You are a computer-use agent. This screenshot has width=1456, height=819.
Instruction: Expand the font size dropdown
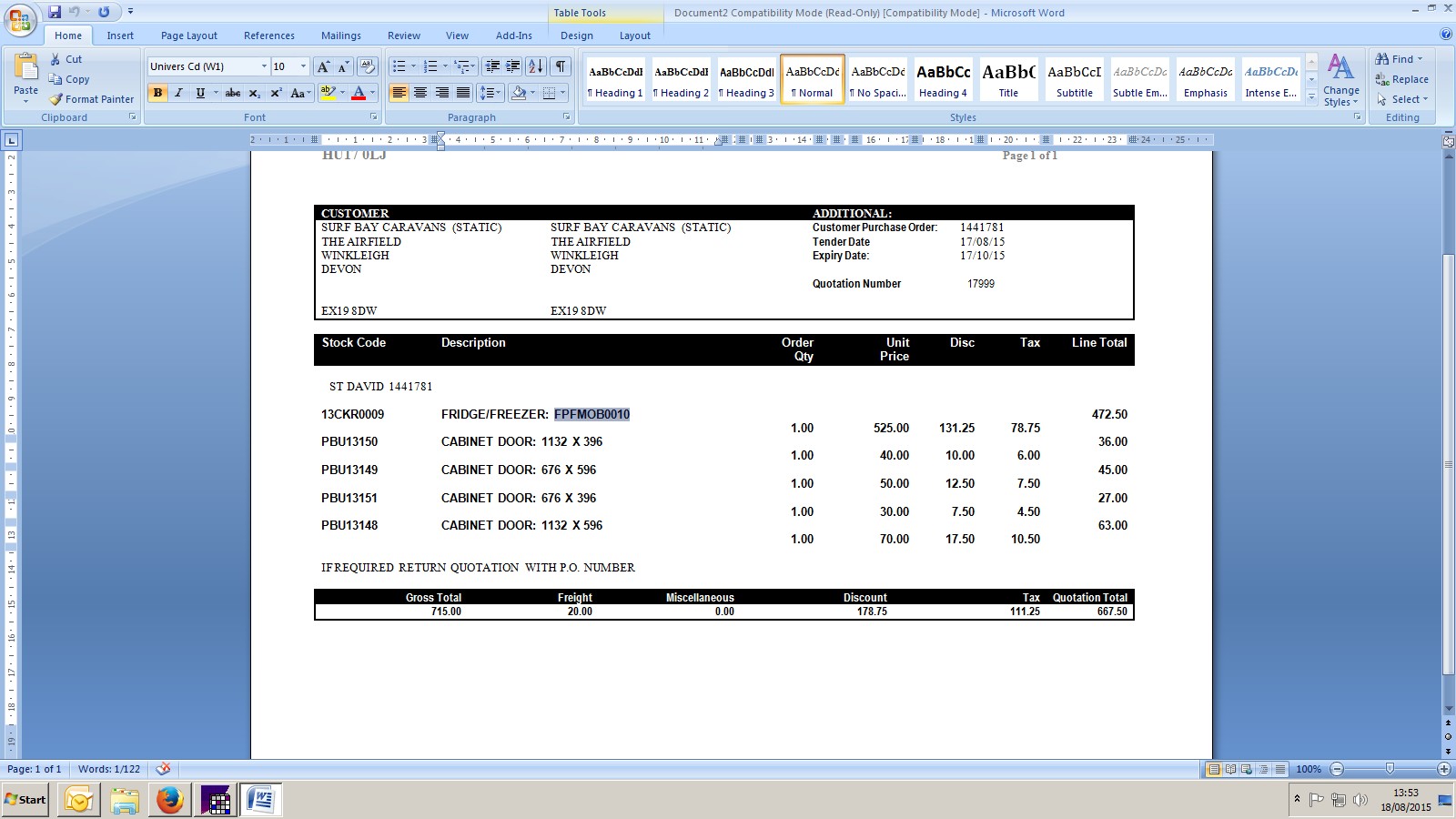click(x=303, y=66)
